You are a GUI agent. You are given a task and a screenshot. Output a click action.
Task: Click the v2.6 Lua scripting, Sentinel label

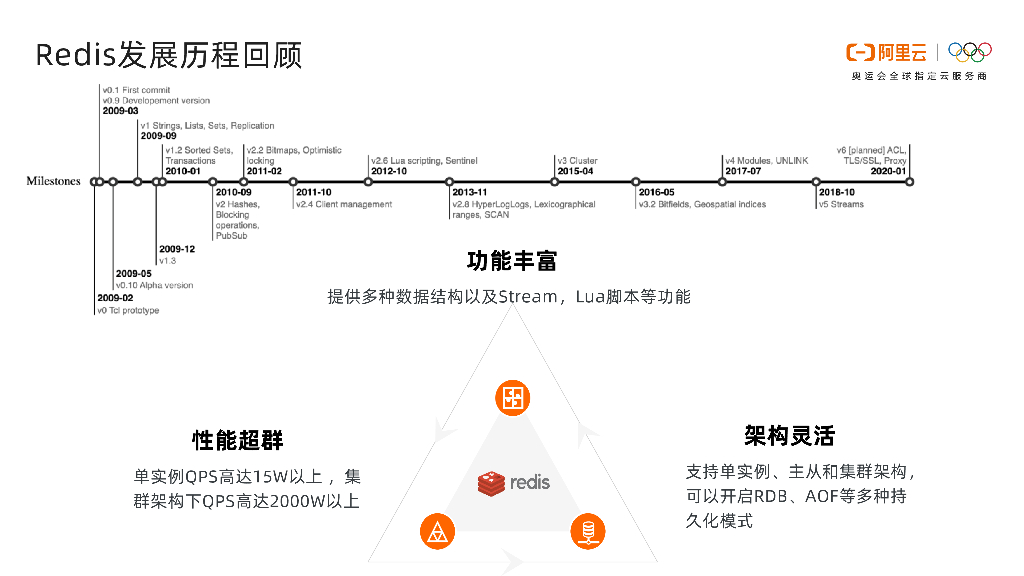pyautogui.click(x=424, y=161)
